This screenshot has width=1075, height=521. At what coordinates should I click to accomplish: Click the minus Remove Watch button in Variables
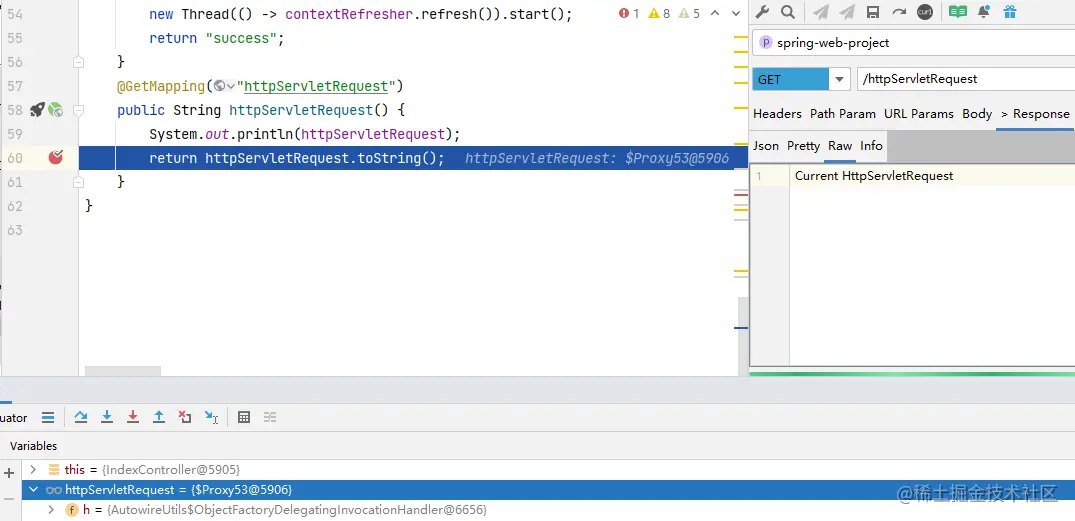pos(9,499)
